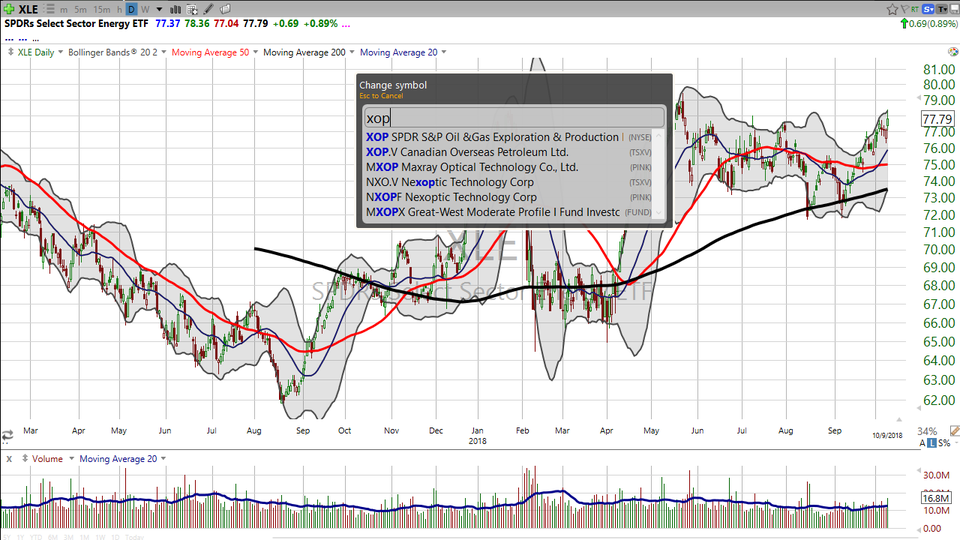Expand the Moving Average 50 dropdown
Viewport: 960px width, 540px height.
[255, 52]
